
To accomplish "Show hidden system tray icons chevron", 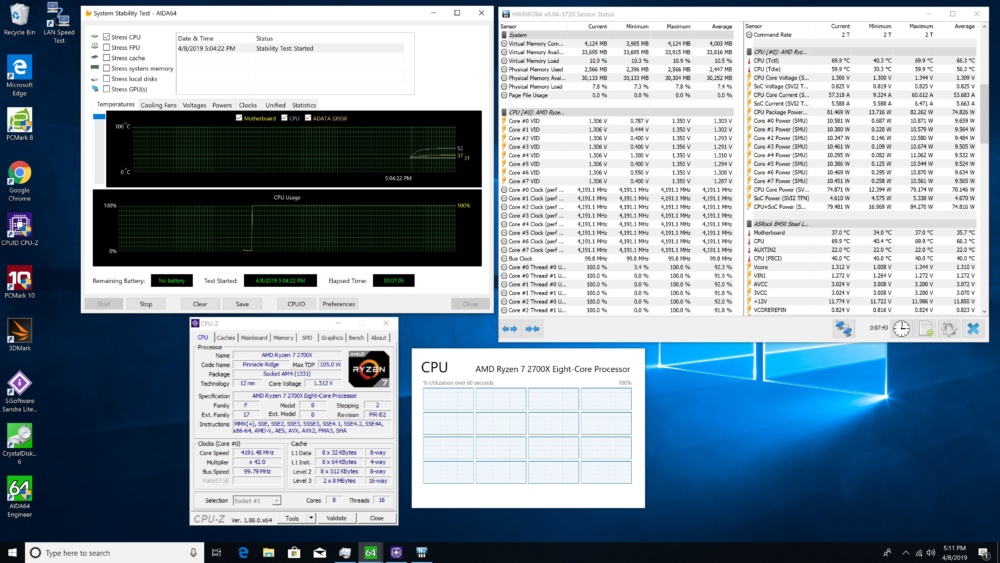I will pos(906,553).
